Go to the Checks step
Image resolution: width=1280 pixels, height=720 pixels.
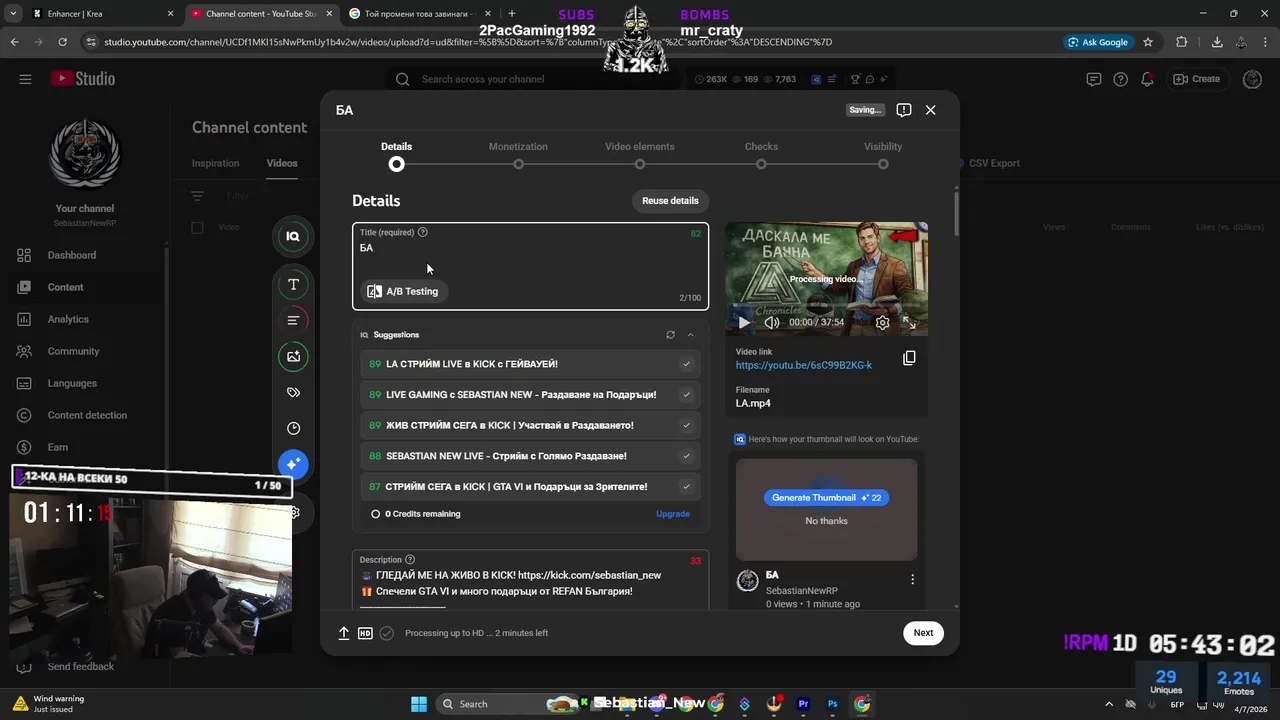pos(761,155)
